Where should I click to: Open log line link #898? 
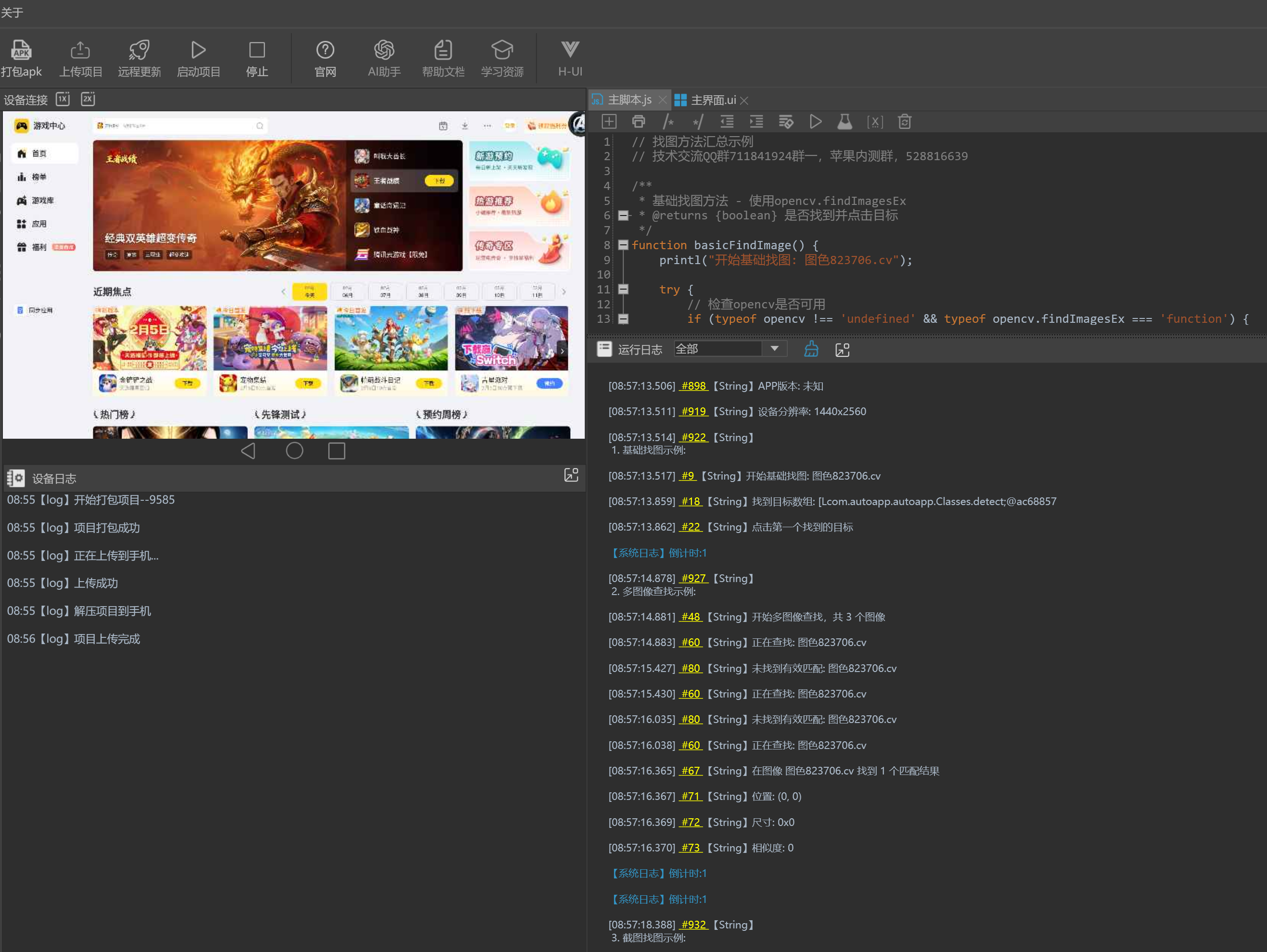[693, 386]
